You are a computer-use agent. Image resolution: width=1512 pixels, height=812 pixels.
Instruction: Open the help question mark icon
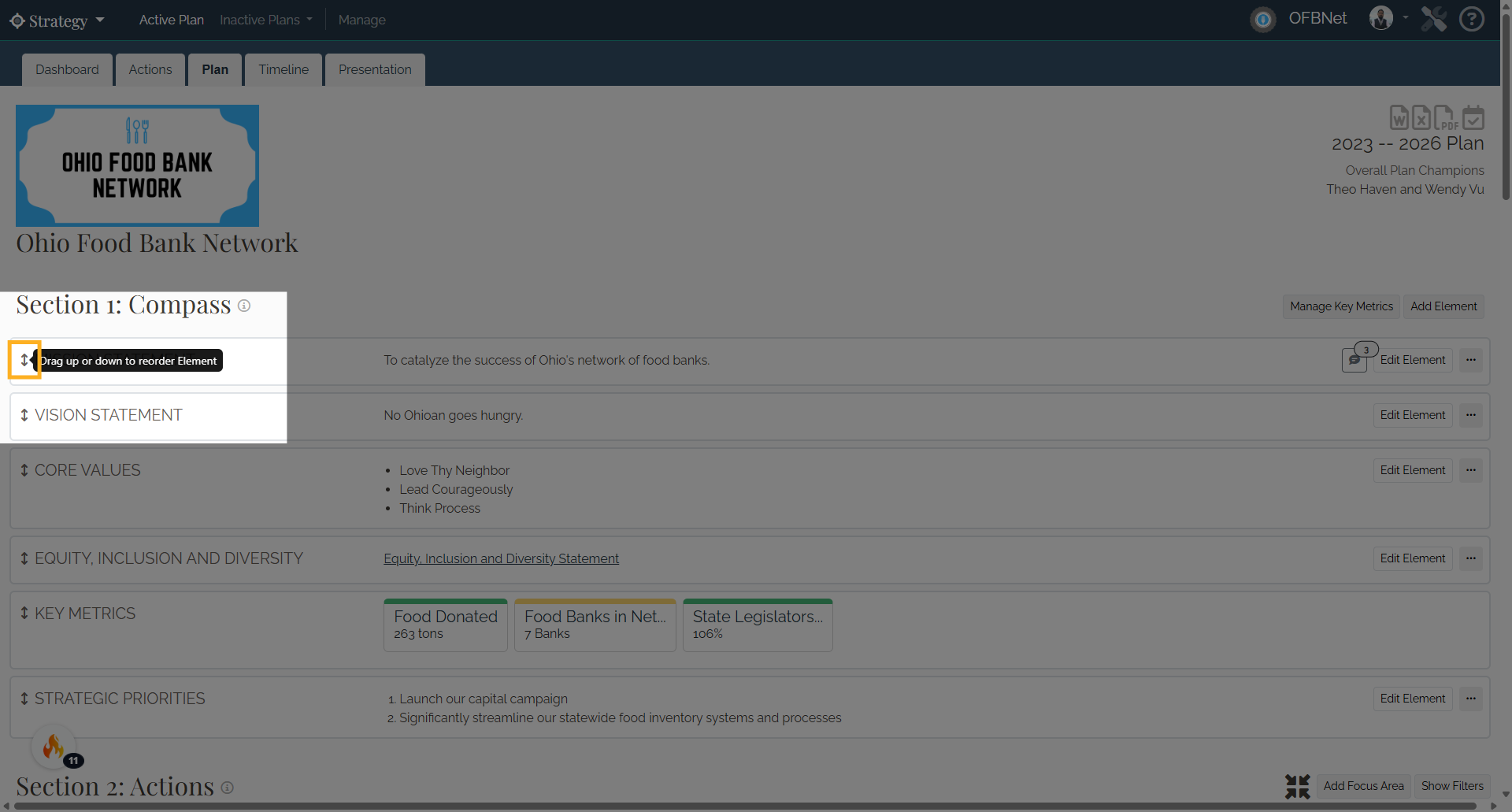click(x=1471, y=18)
